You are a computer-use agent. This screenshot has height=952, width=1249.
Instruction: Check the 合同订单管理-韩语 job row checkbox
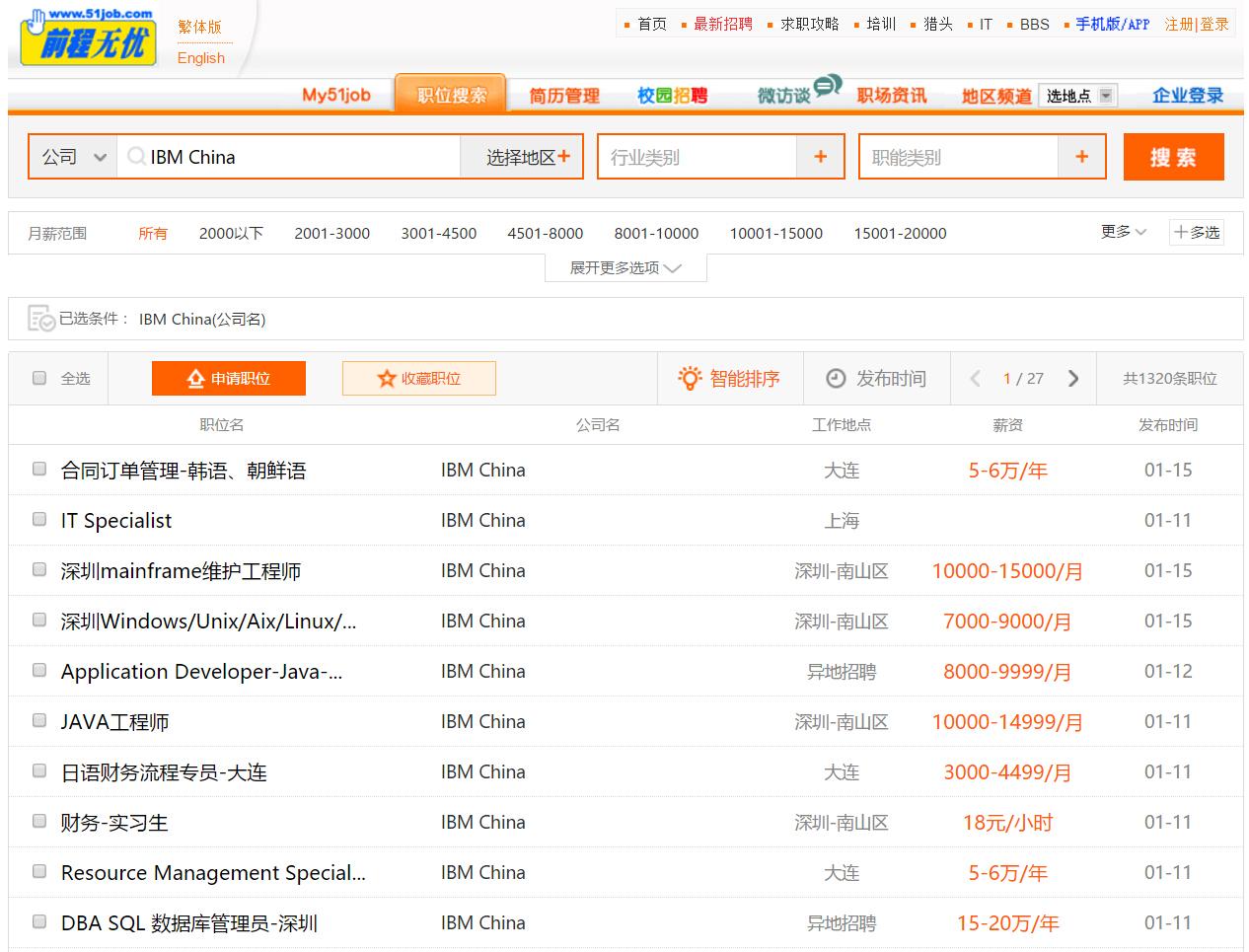(x=39, y=469)
